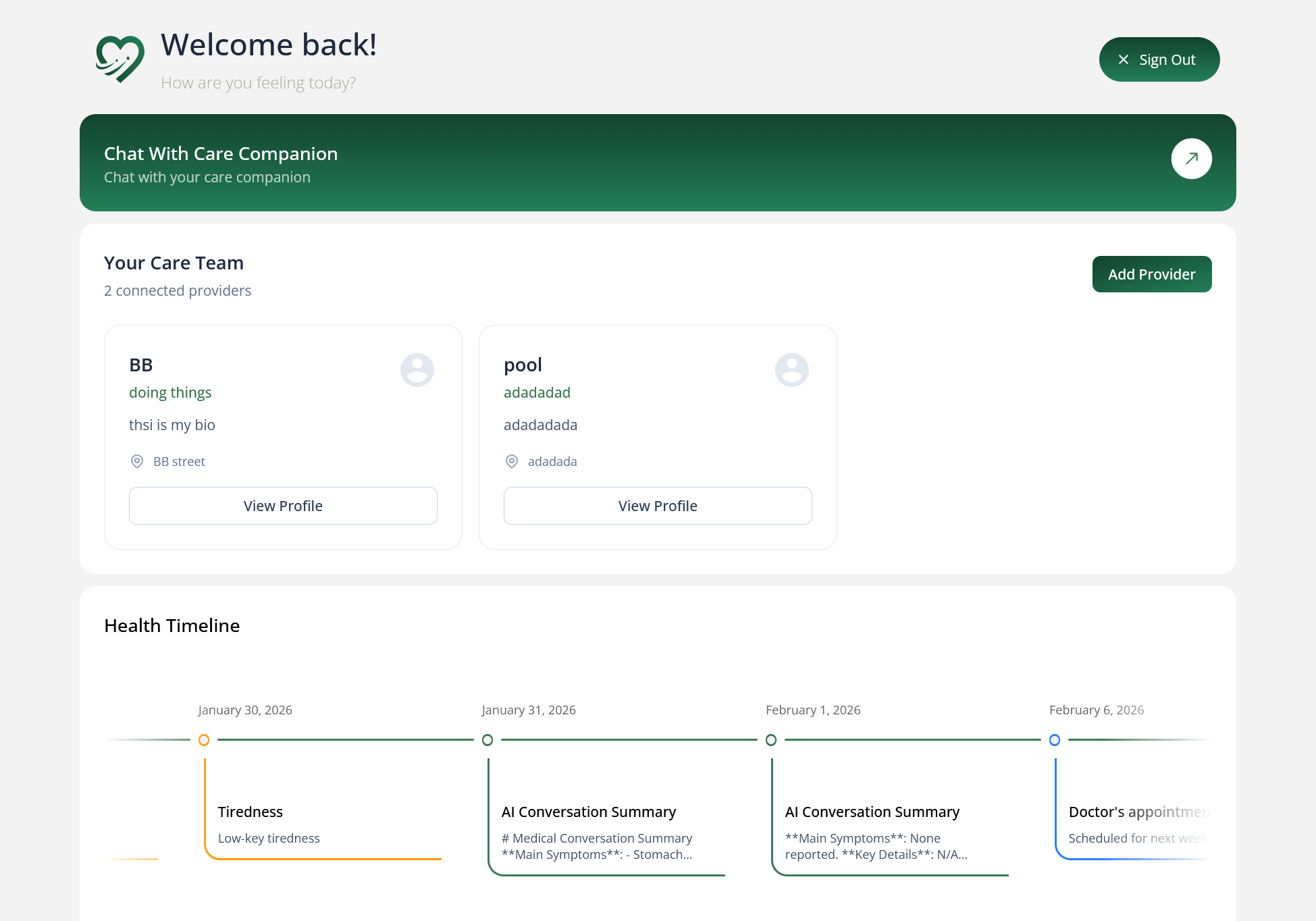View Profile for provider pool

pyautogui.click(x=658, y=506)
